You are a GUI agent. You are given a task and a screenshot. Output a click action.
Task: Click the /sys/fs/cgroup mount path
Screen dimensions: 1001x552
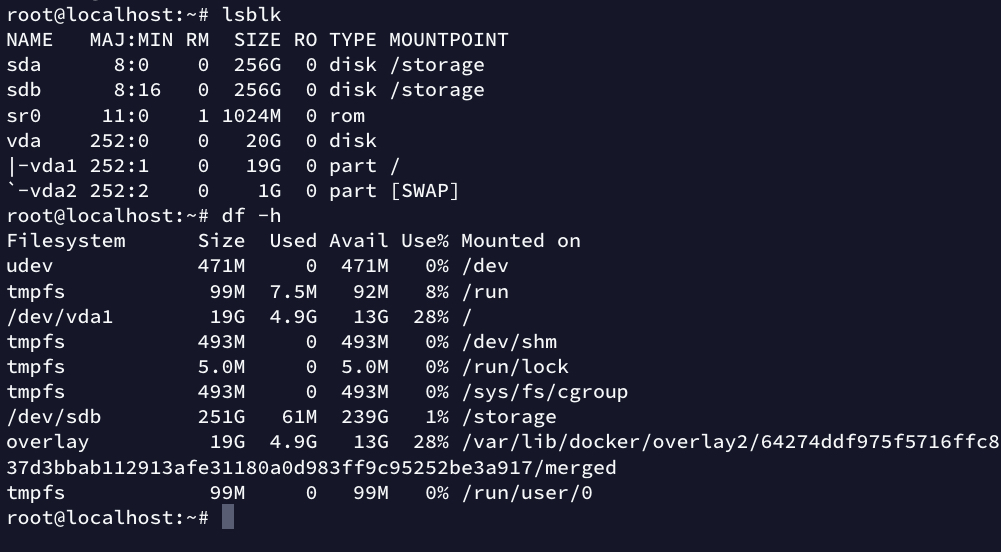point(545,392)
